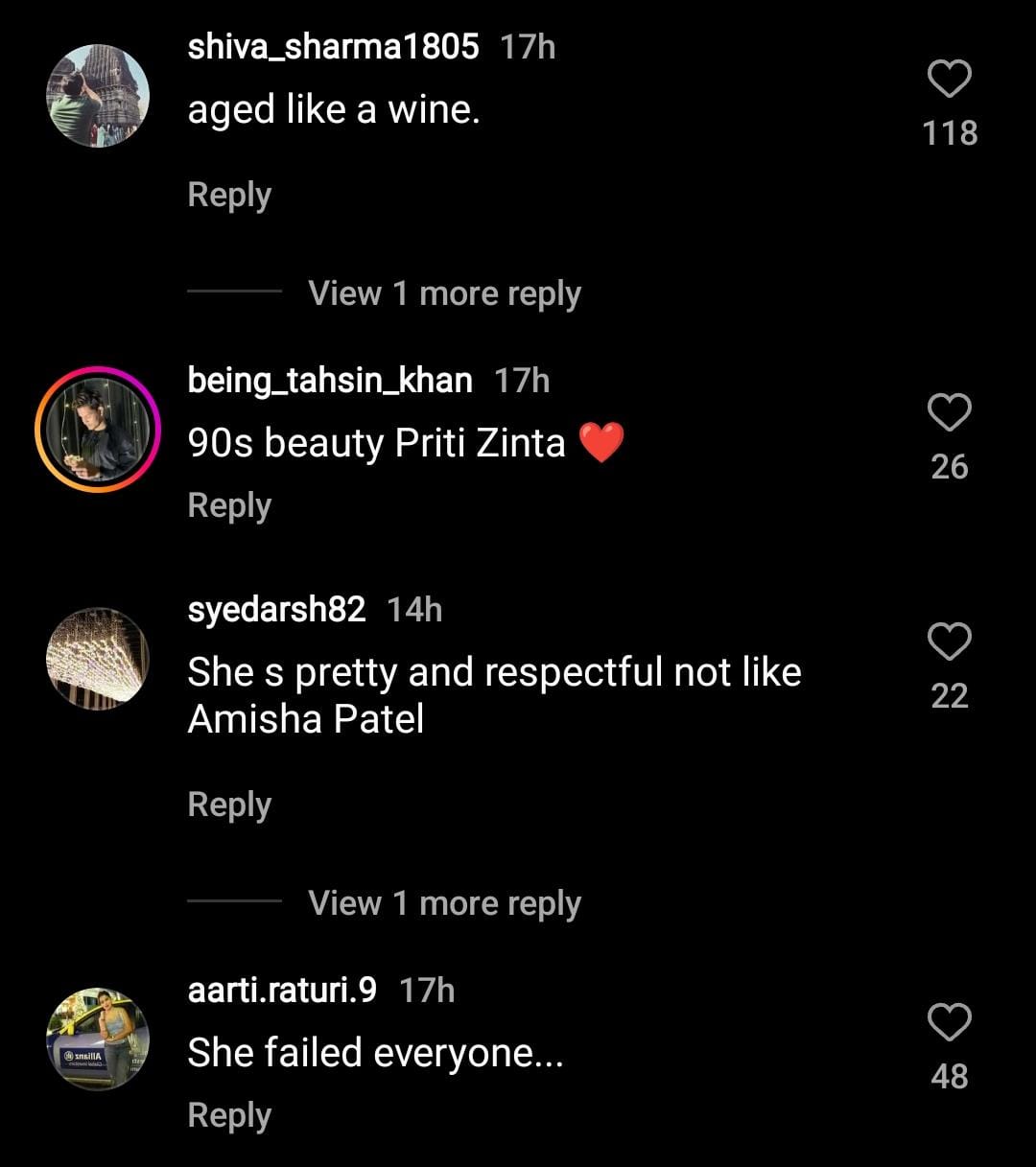
Task: Open shiva_sharma1805's profile picture
Action: (x=98, y=96)
